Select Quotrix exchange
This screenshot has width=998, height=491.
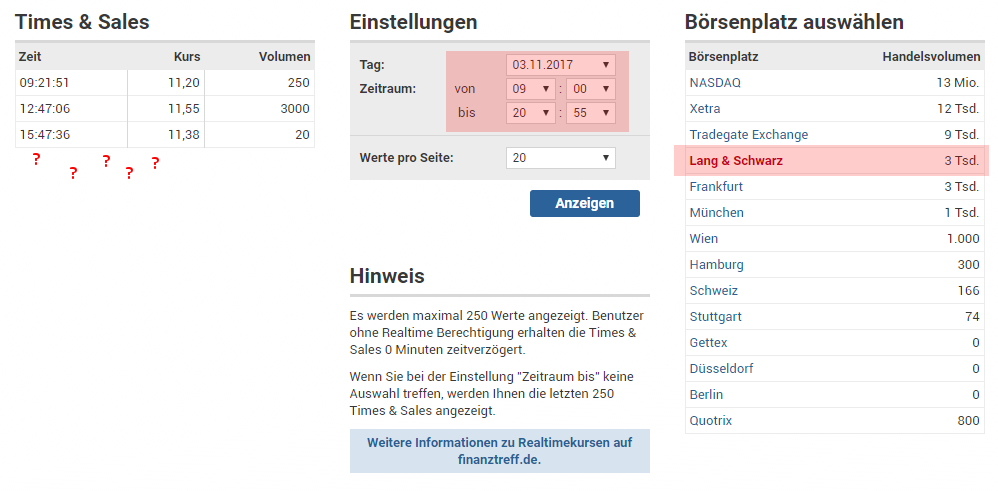point(710,420)
